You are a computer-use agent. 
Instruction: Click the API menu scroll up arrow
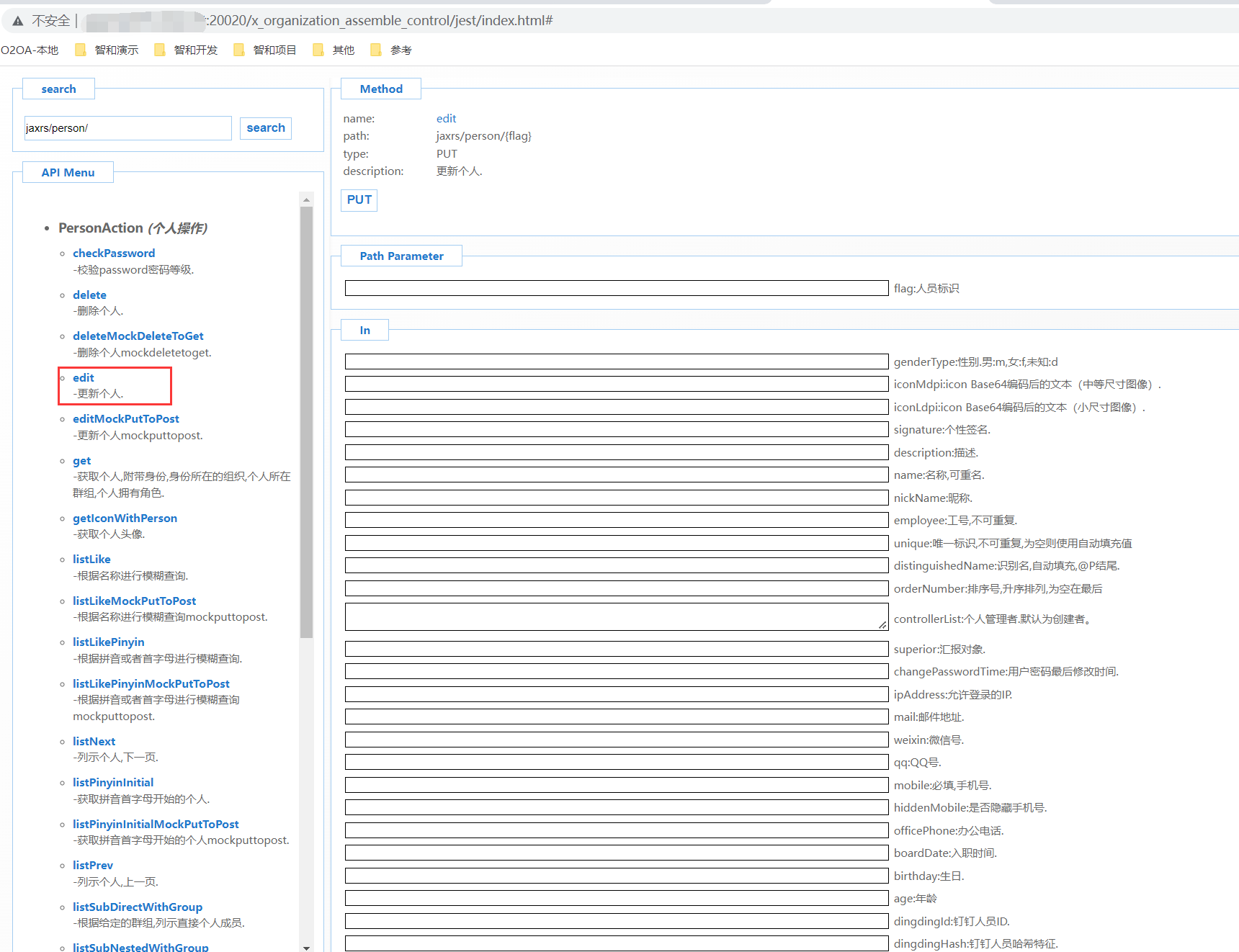307,200
